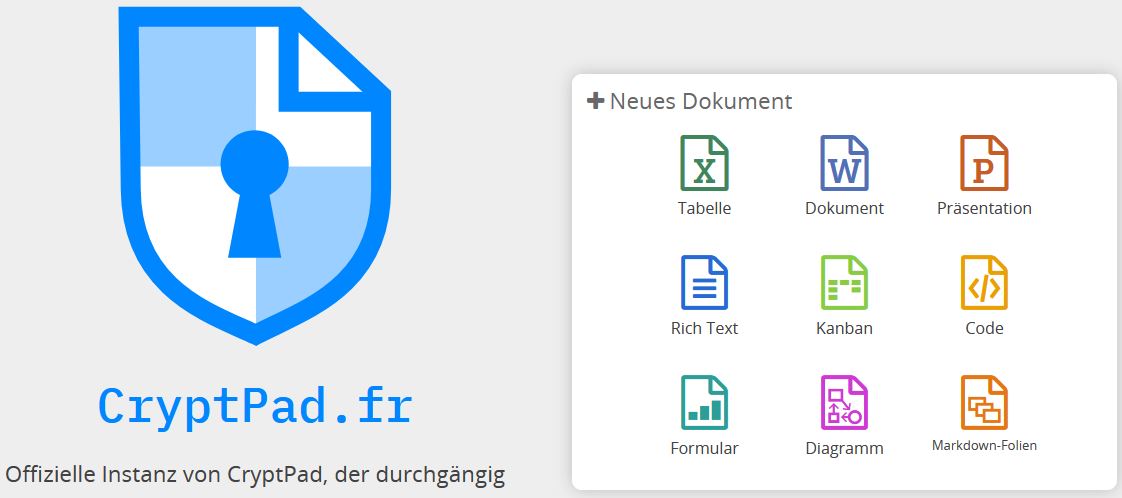Click the "Präsentation" text label

click(984, 209)
